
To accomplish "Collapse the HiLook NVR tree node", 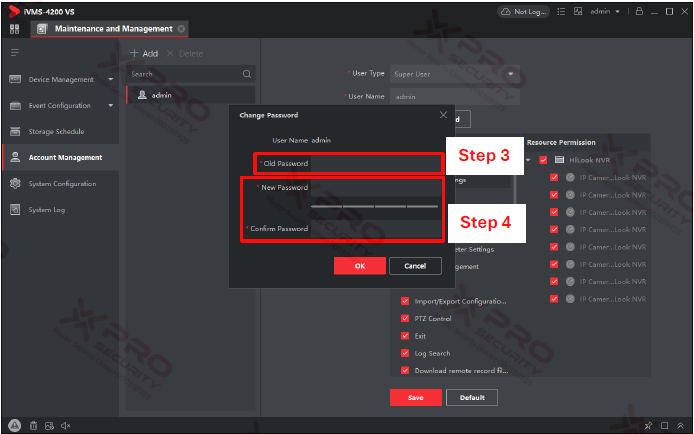I will tap(528, 160).
